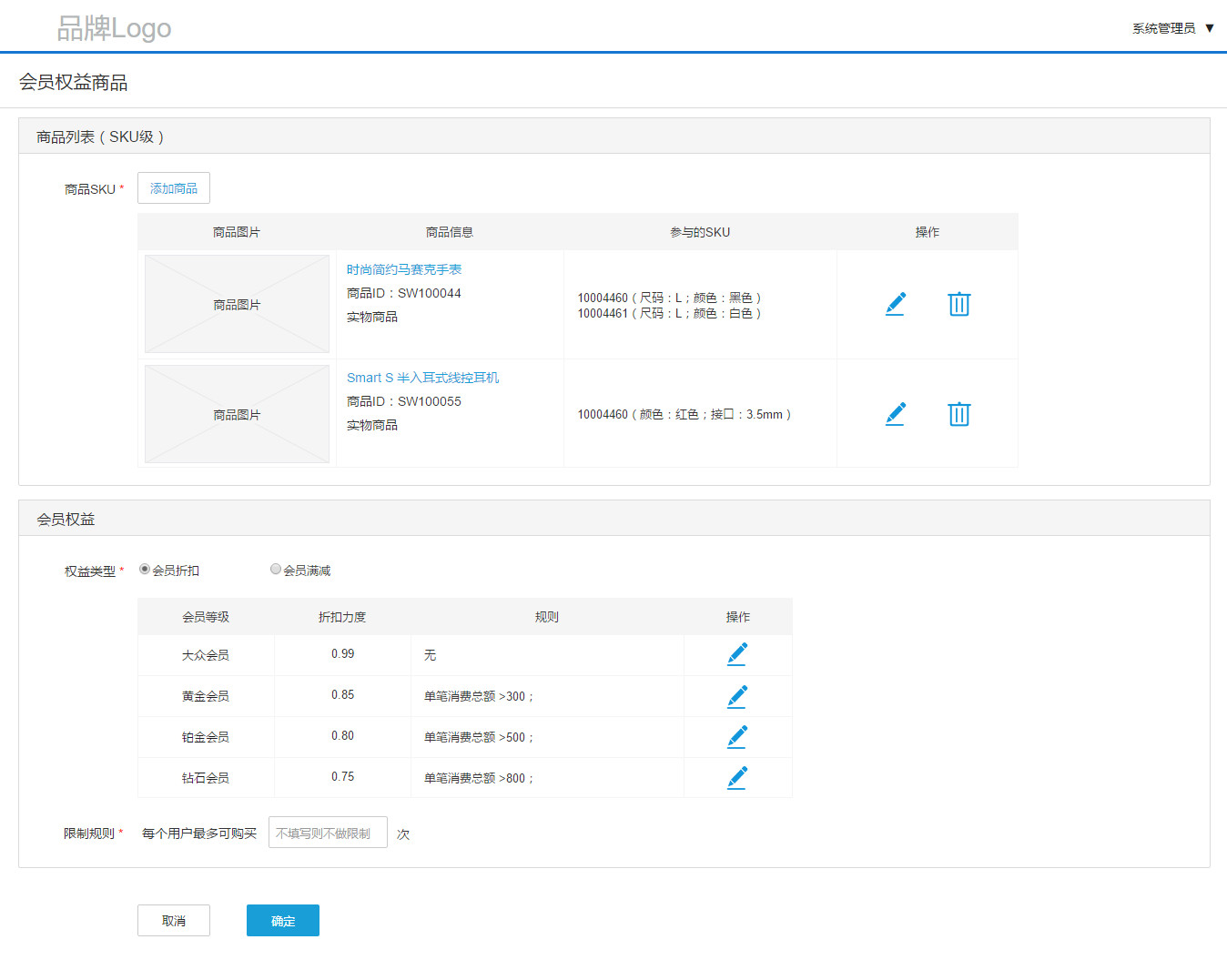Edit the 时尚简约马赛克手表 product row
Screen dimensions: 1227x980
click(896, 304)
